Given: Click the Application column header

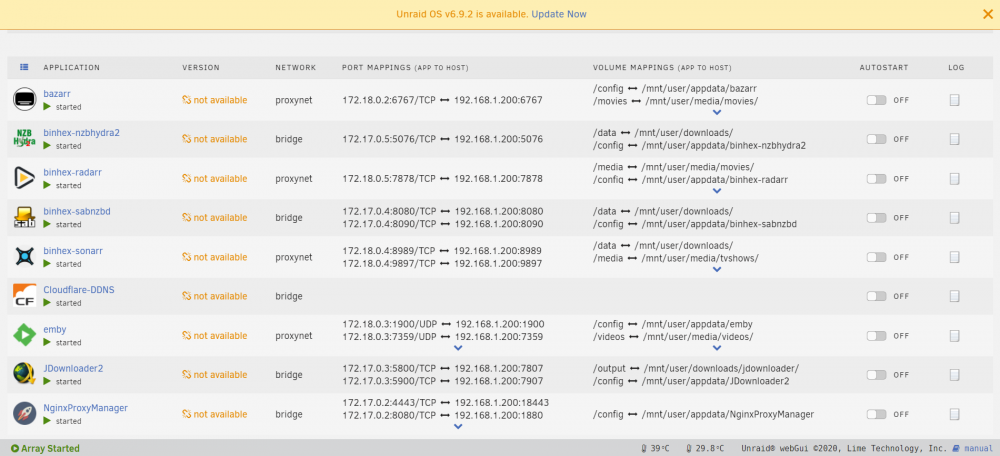Looking at the screenshot, I should [x=71, y=68].
